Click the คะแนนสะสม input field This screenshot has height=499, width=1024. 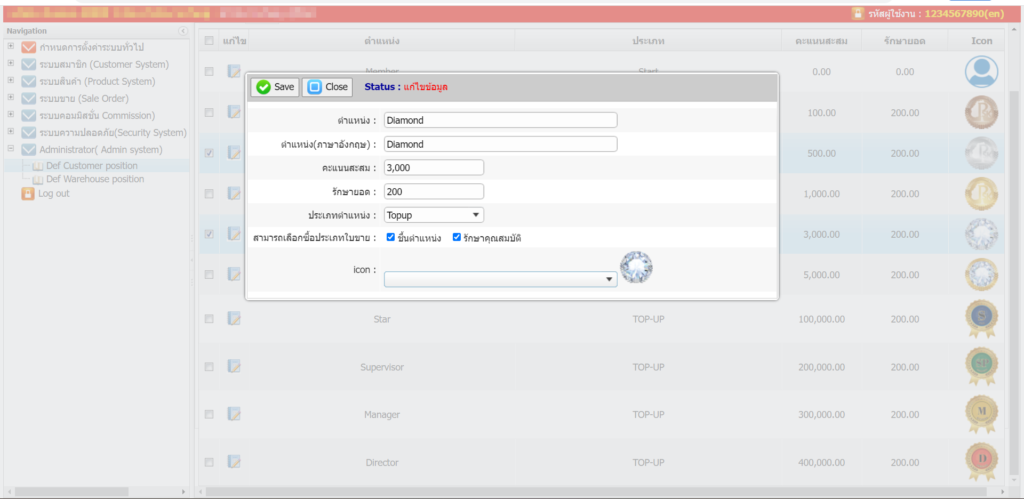coord(434,167)
